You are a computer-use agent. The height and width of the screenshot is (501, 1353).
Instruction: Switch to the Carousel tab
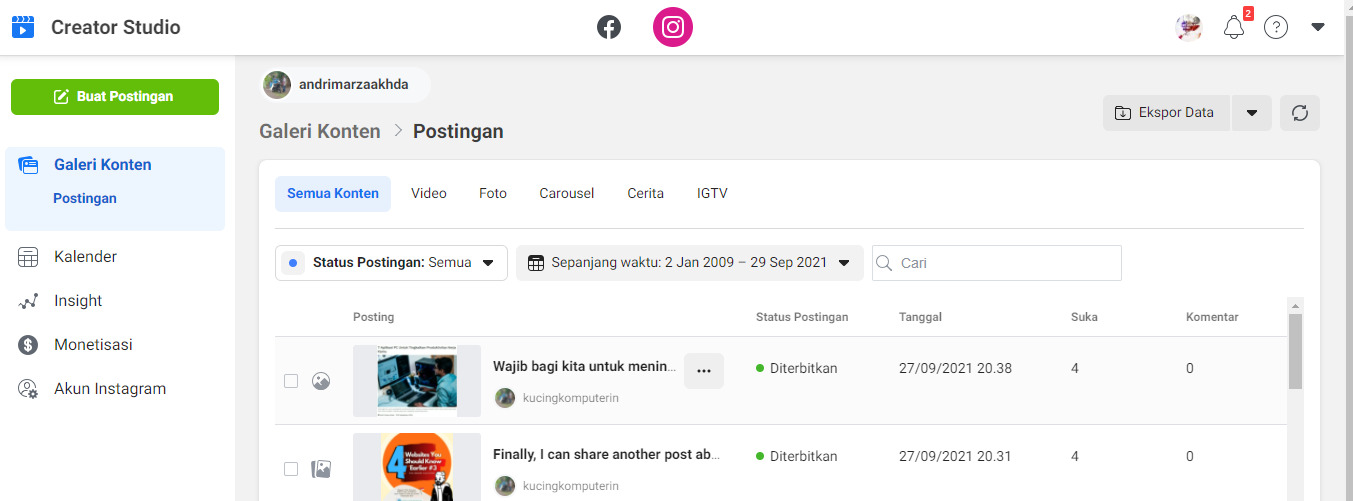click(x=567, y=194)
